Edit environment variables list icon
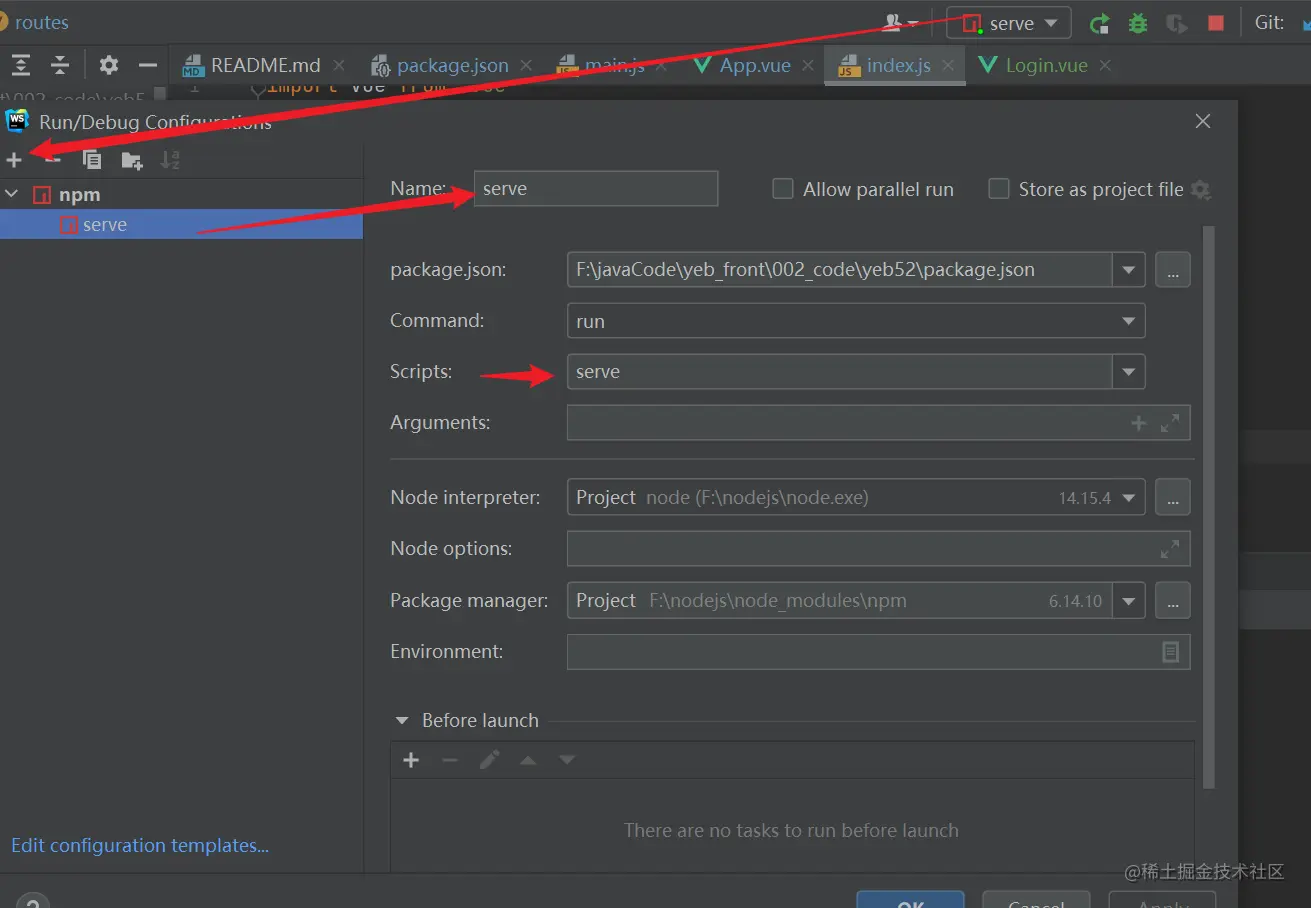1311x908 pixels. (1170, 652)
